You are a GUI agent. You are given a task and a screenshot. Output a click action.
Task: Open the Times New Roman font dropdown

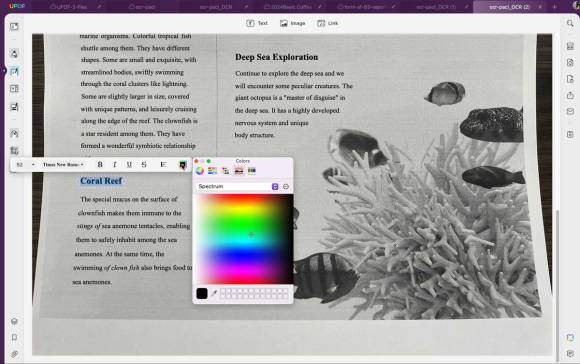coord(63,165)
